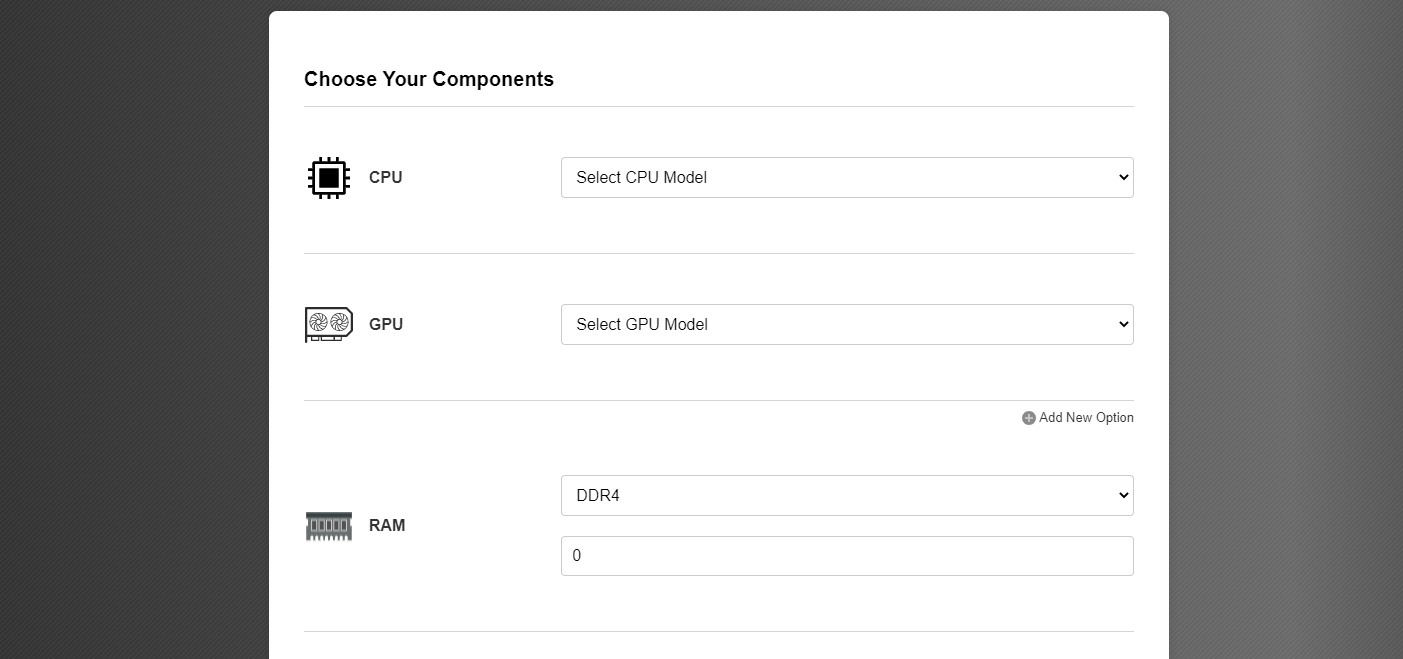The height and width of the screenshot is (659, 1403).
Task: Focus the RAM amount input field
Action: (x=846, y=556)
